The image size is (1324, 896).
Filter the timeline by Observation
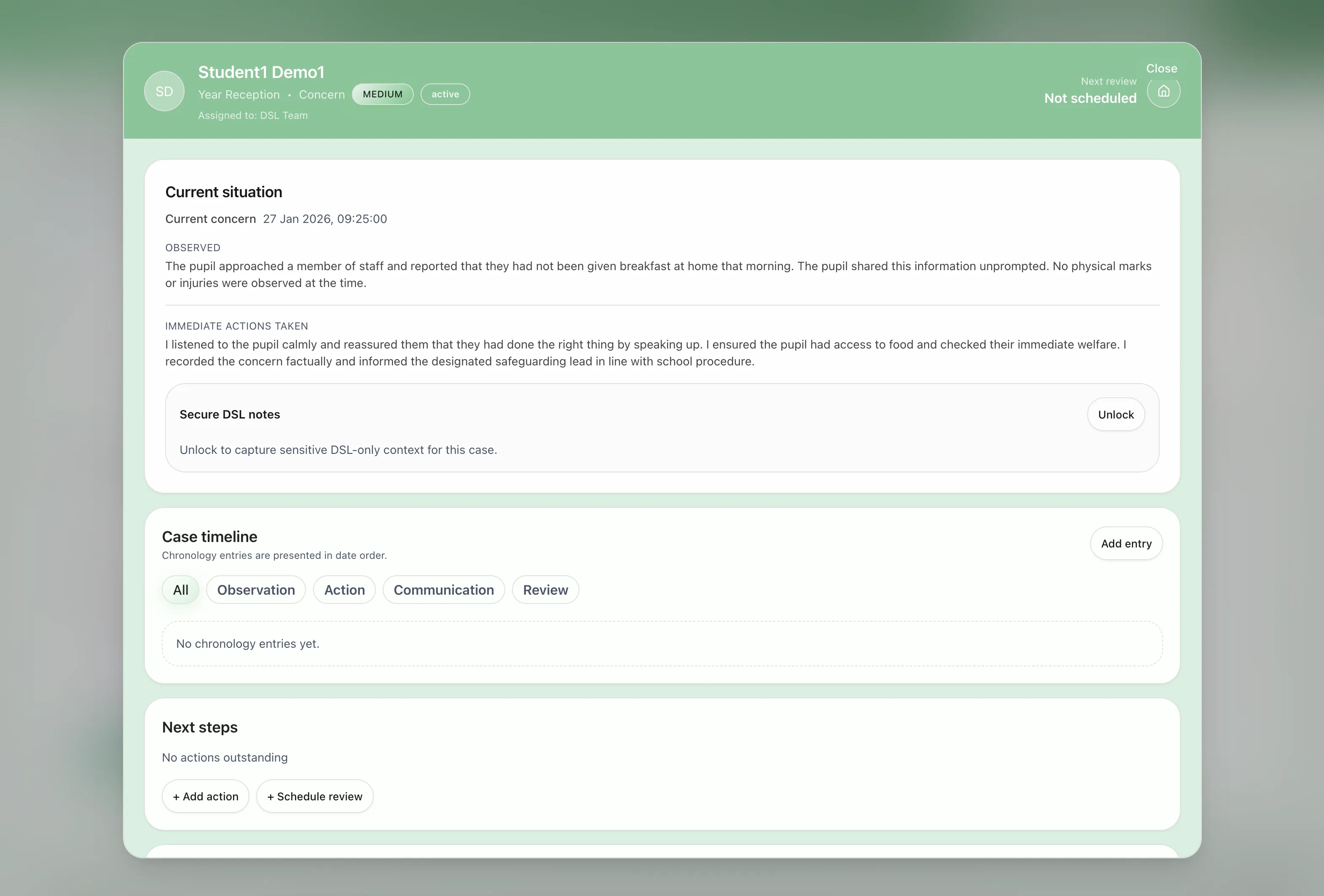(256, 590)
